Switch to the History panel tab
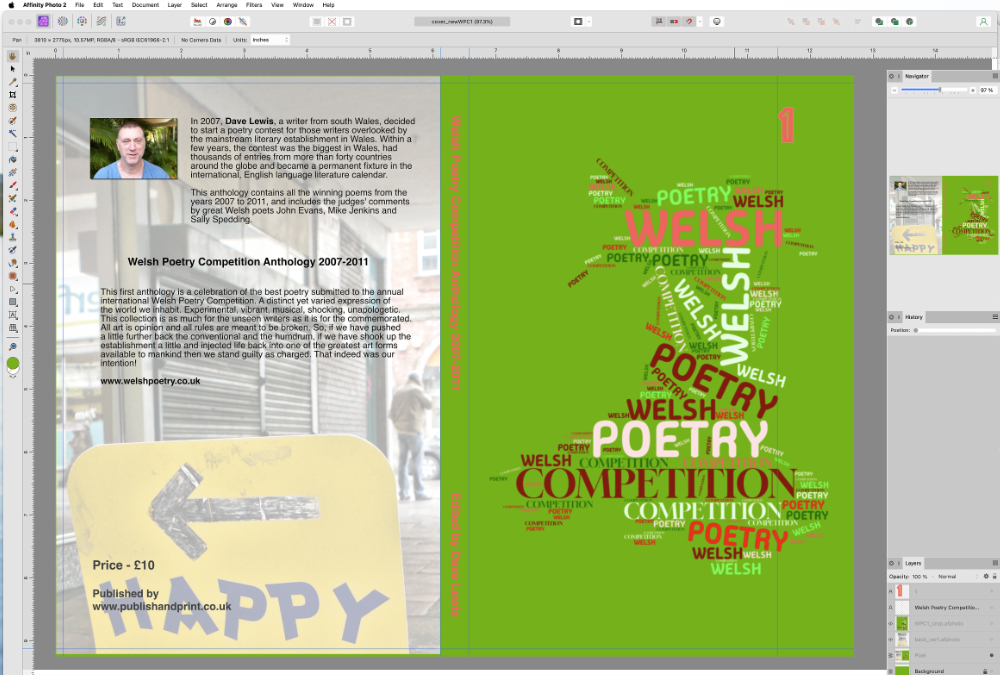This screenshot has height=675, width=1000. 915,316
